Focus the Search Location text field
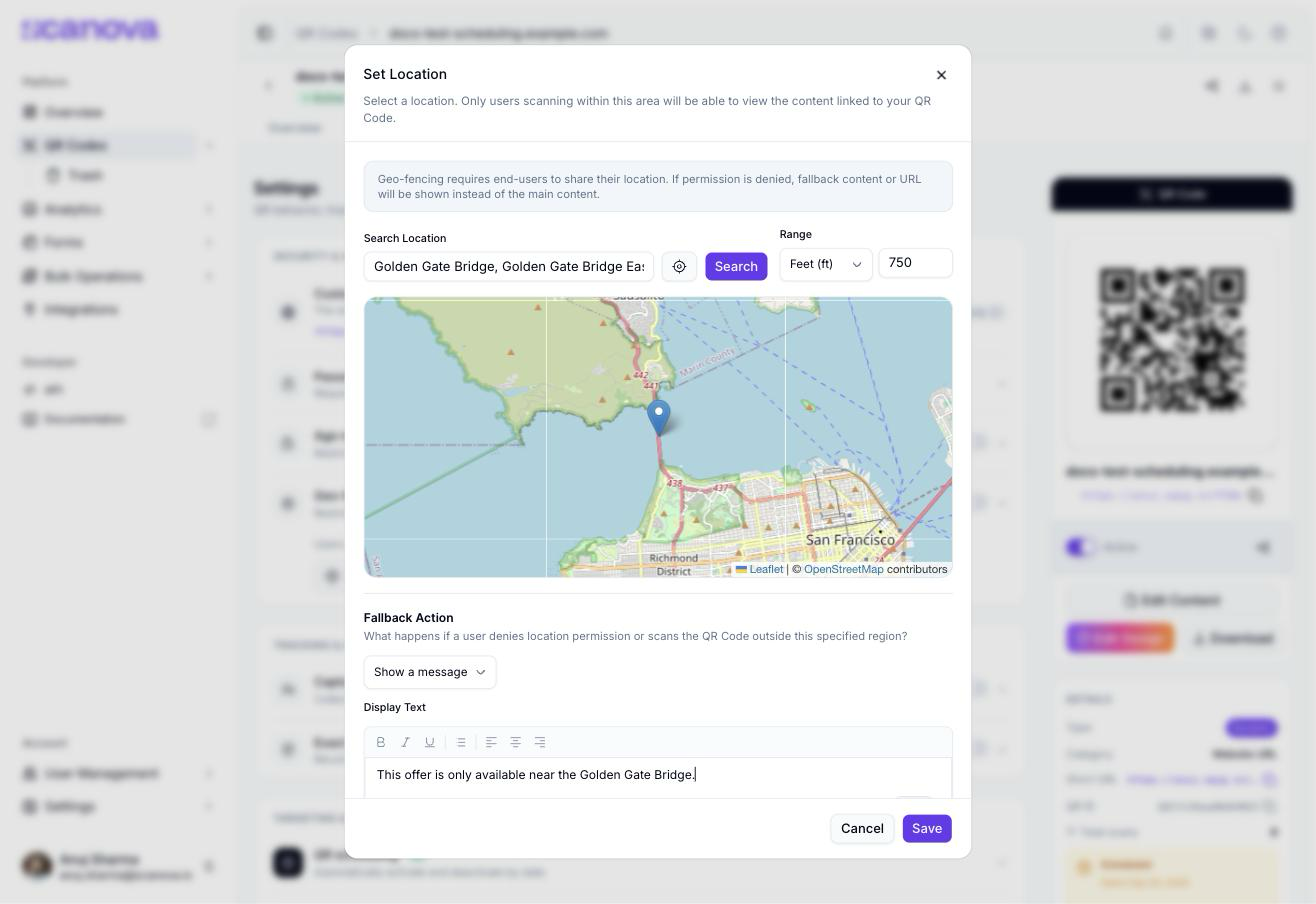The height and width of the screenshot is (904, 1316). [x=509, y=266]
